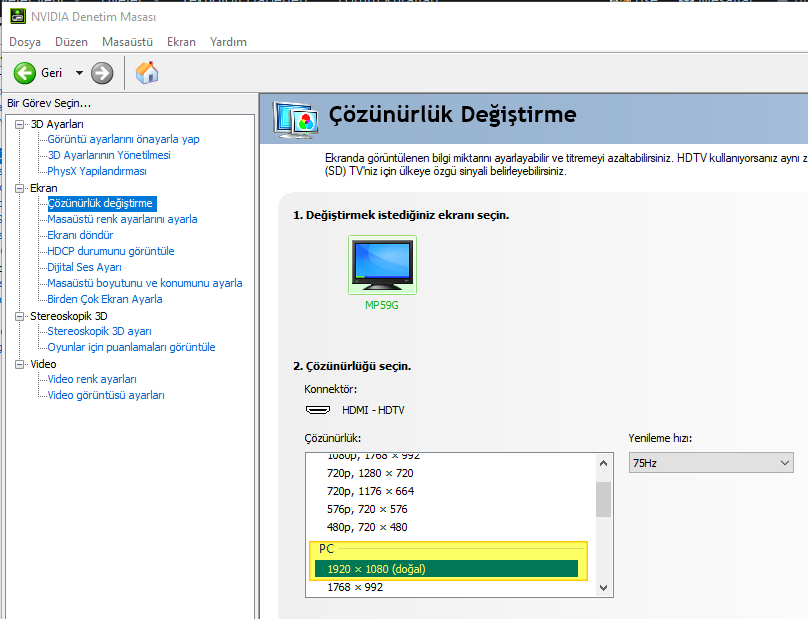Viewport: 808px width, 619px height.
Task: Open Görüntü ayarlarını önayarla yap
Action: [x=123, y=139]
